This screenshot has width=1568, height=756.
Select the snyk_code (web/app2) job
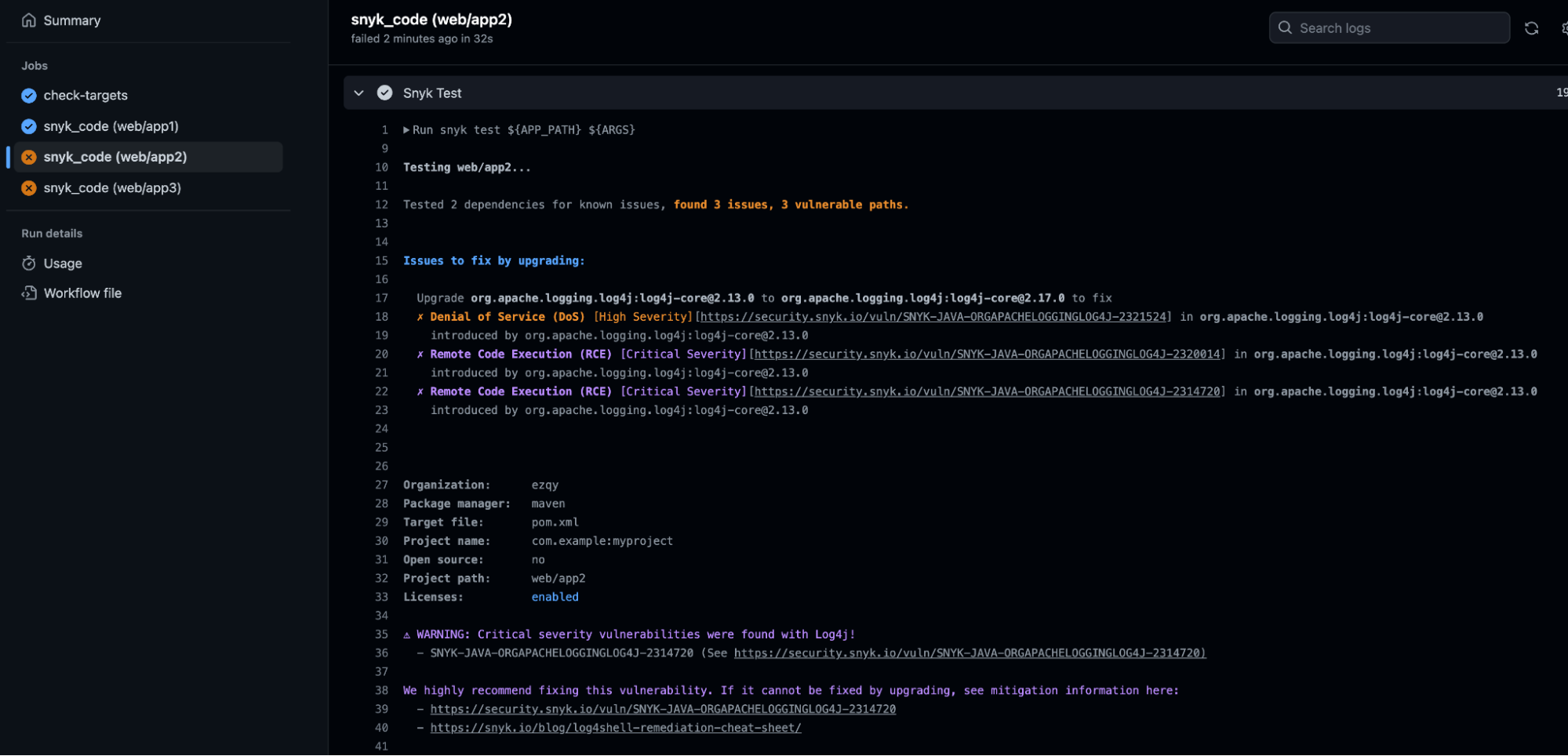tap(148, 157)
